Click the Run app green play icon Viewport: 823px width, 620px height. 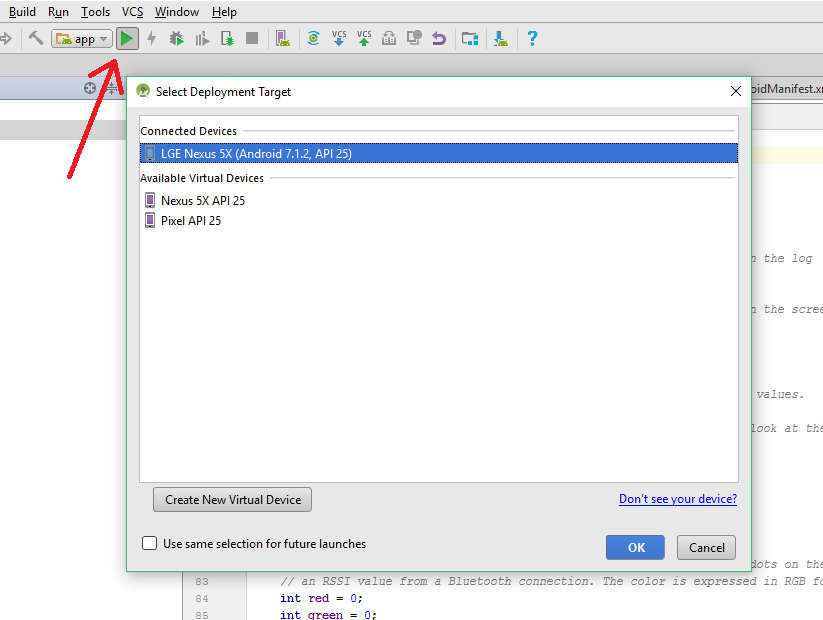coord(127,38)
